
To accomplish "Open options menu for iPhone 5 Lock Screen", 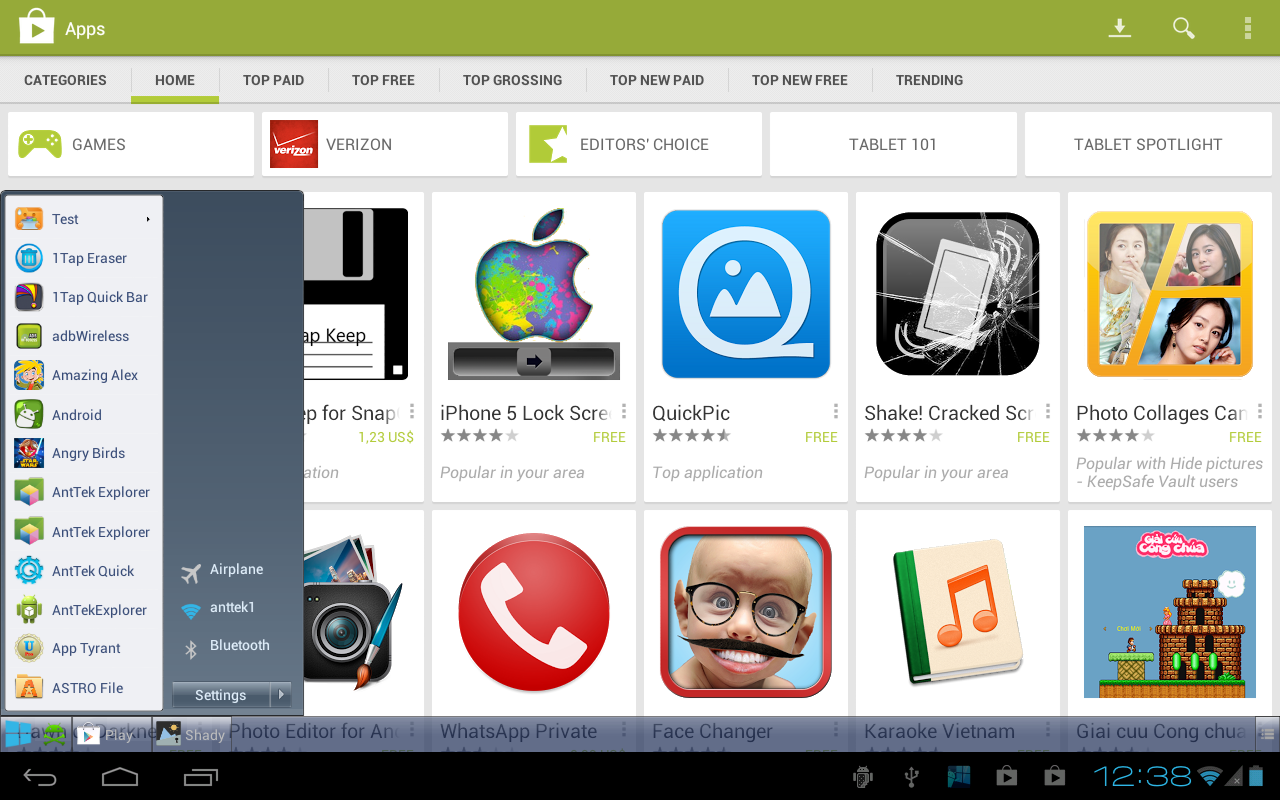I will click(624, 411).
